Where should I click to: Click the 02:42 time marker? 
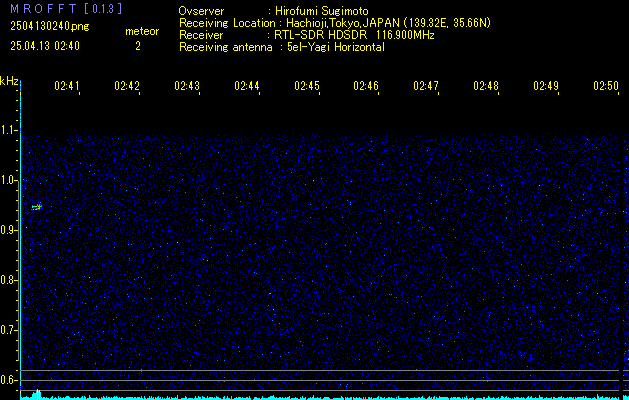127,86
